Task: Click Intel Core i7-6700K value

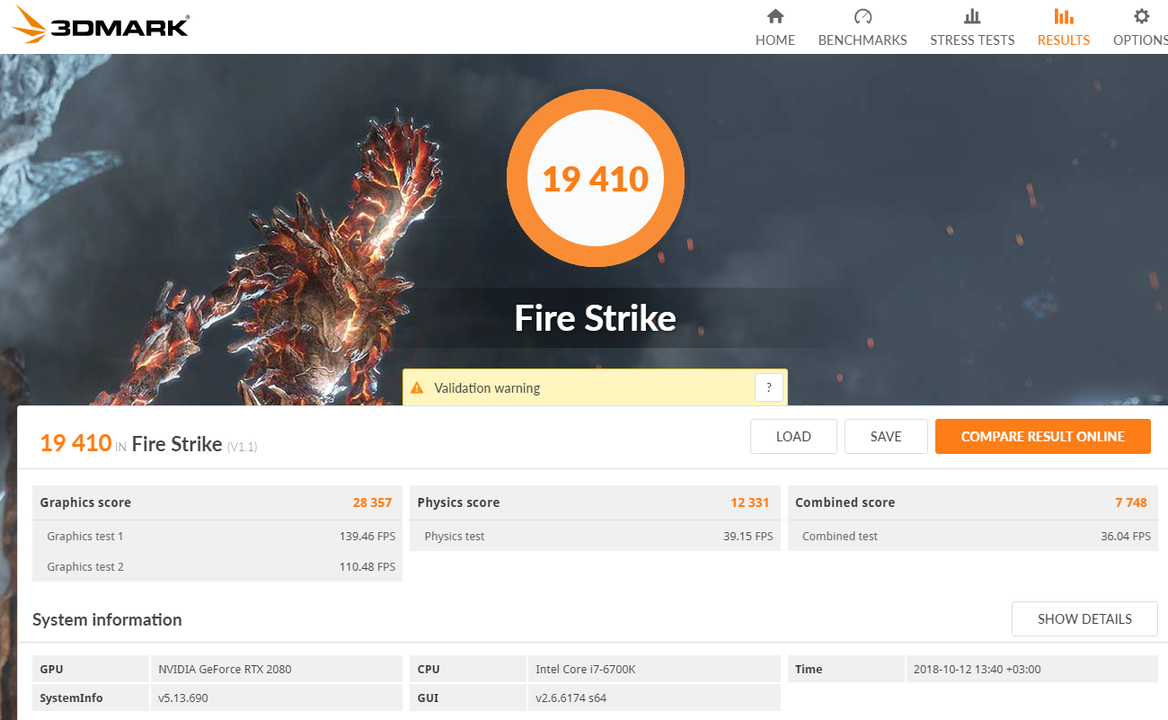Action: point(585,669)
